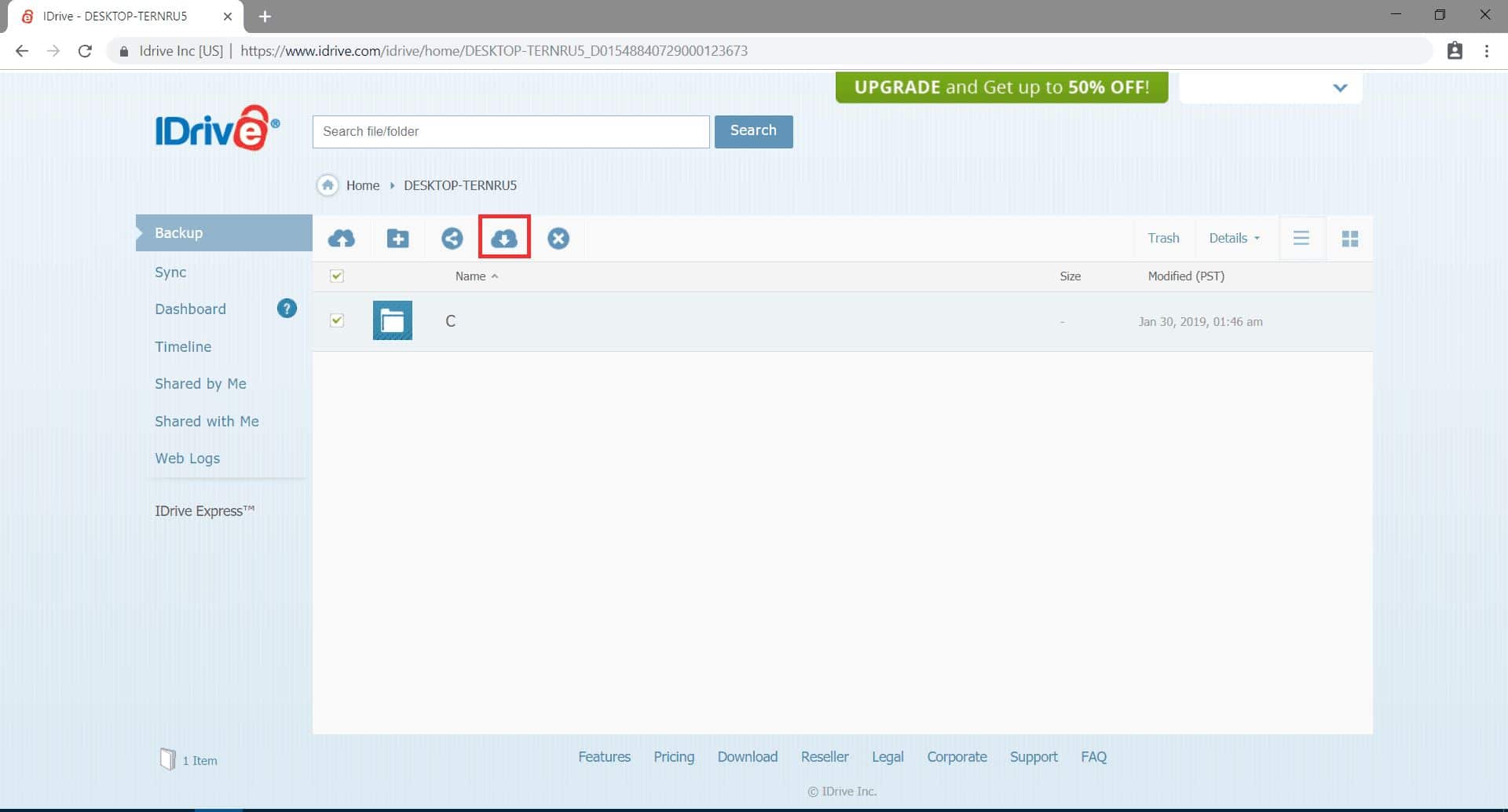Image resolution: width=1508 pixels, height=812 pixels.
Task: Reload the page
Action: point(85,51)
